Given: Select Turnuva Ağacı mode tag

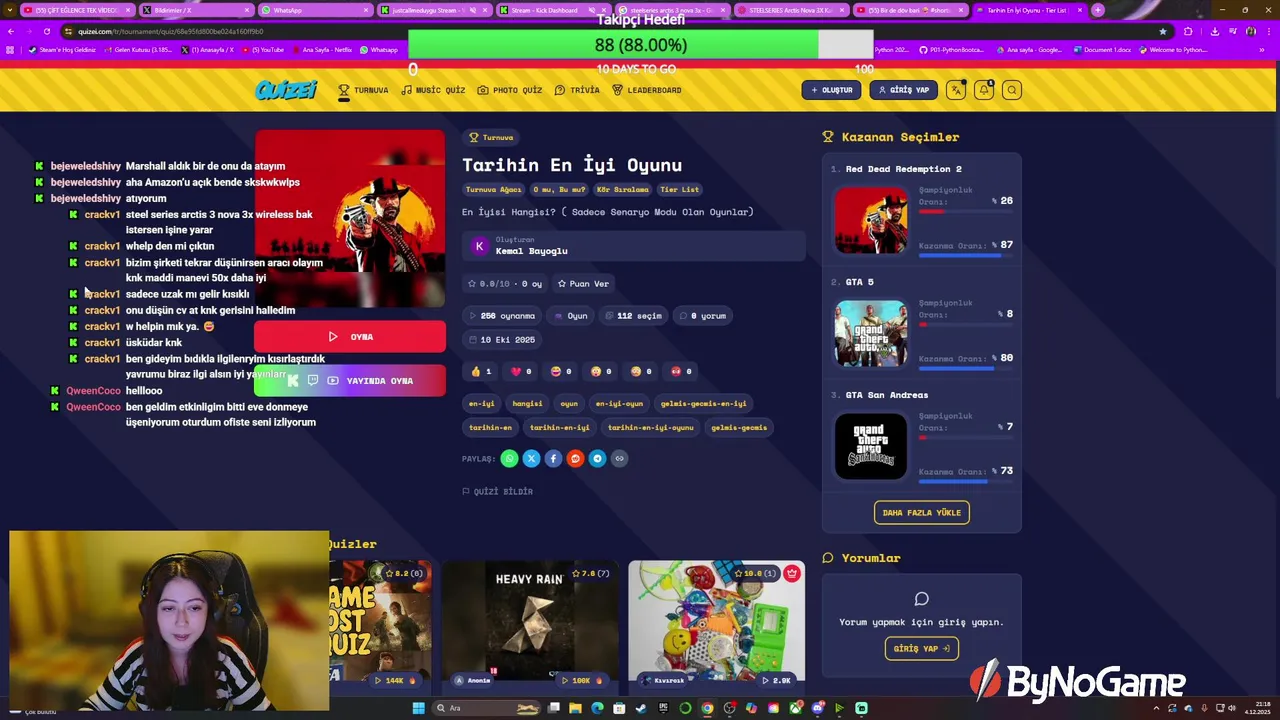Looking at the screenshot, I should coord(493,189).
